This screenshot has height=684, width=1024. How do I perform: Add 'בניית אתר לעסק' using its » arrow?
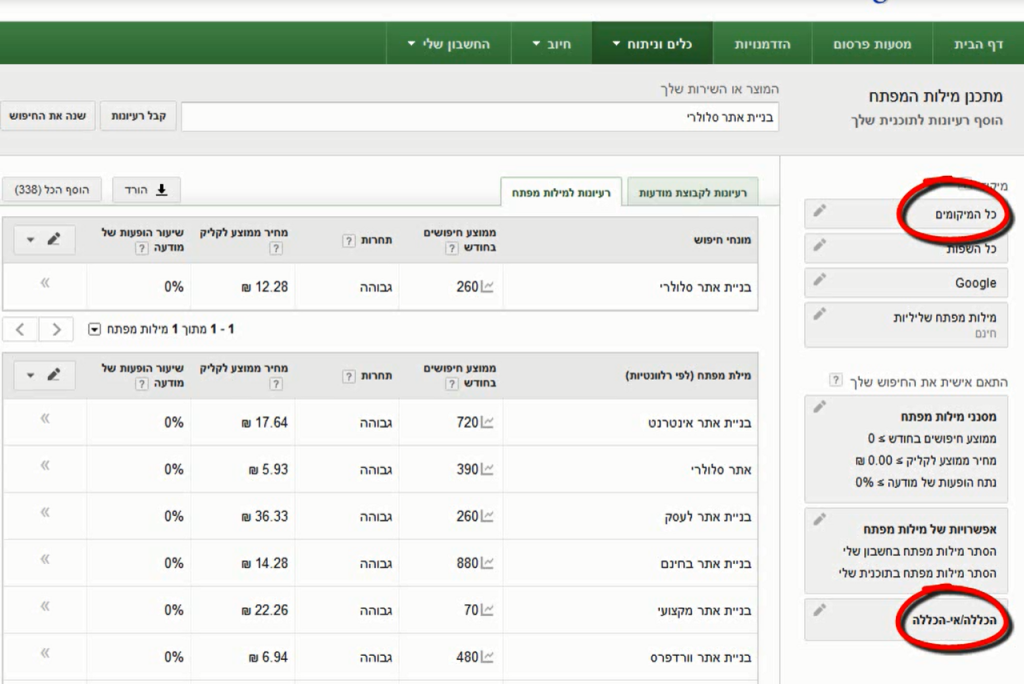[x=45, y=512]
